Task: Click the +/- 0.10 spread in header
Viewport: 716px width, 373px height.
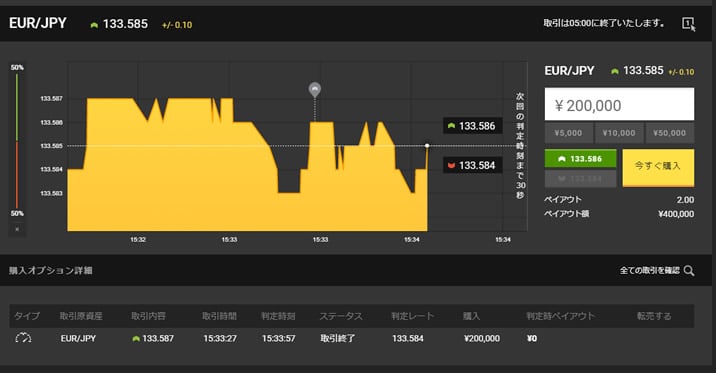Action: pyautogui.click(x=177, y=25)
